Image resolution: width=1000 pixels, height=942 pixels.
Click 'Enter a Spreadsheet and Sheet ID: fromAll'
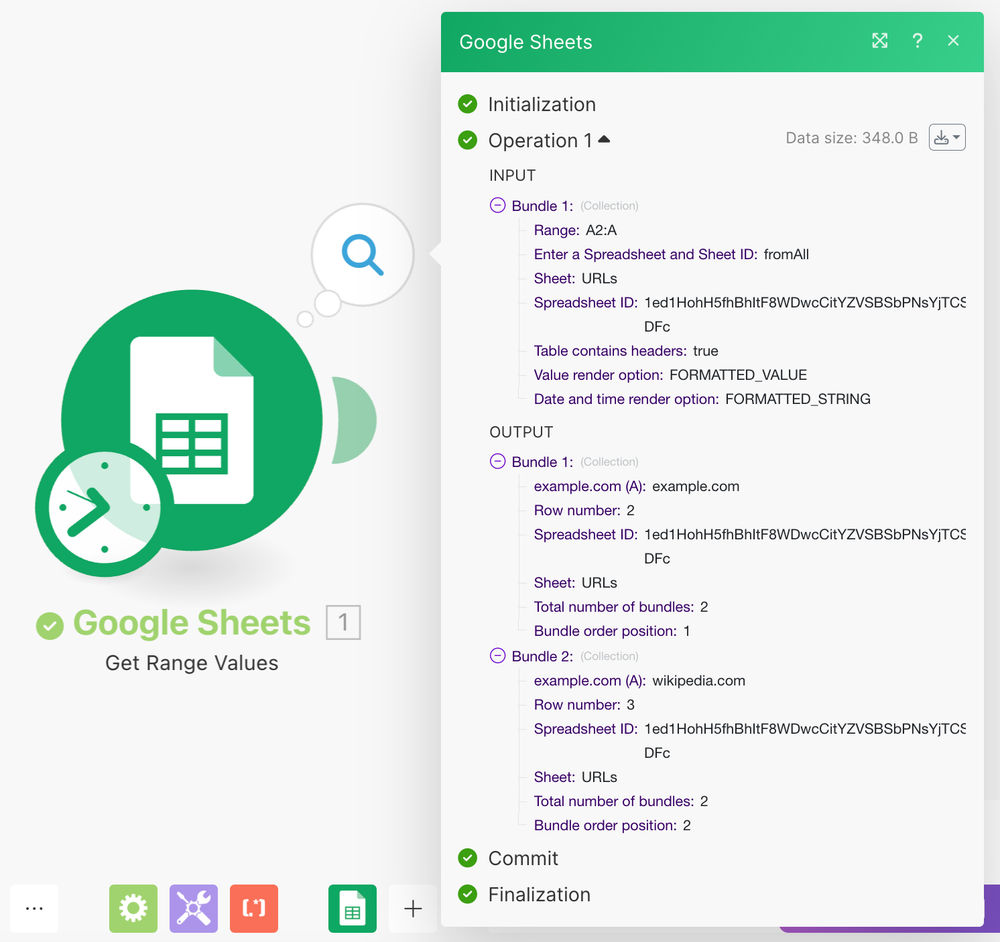pyautogui.click(x=671, y=254)
